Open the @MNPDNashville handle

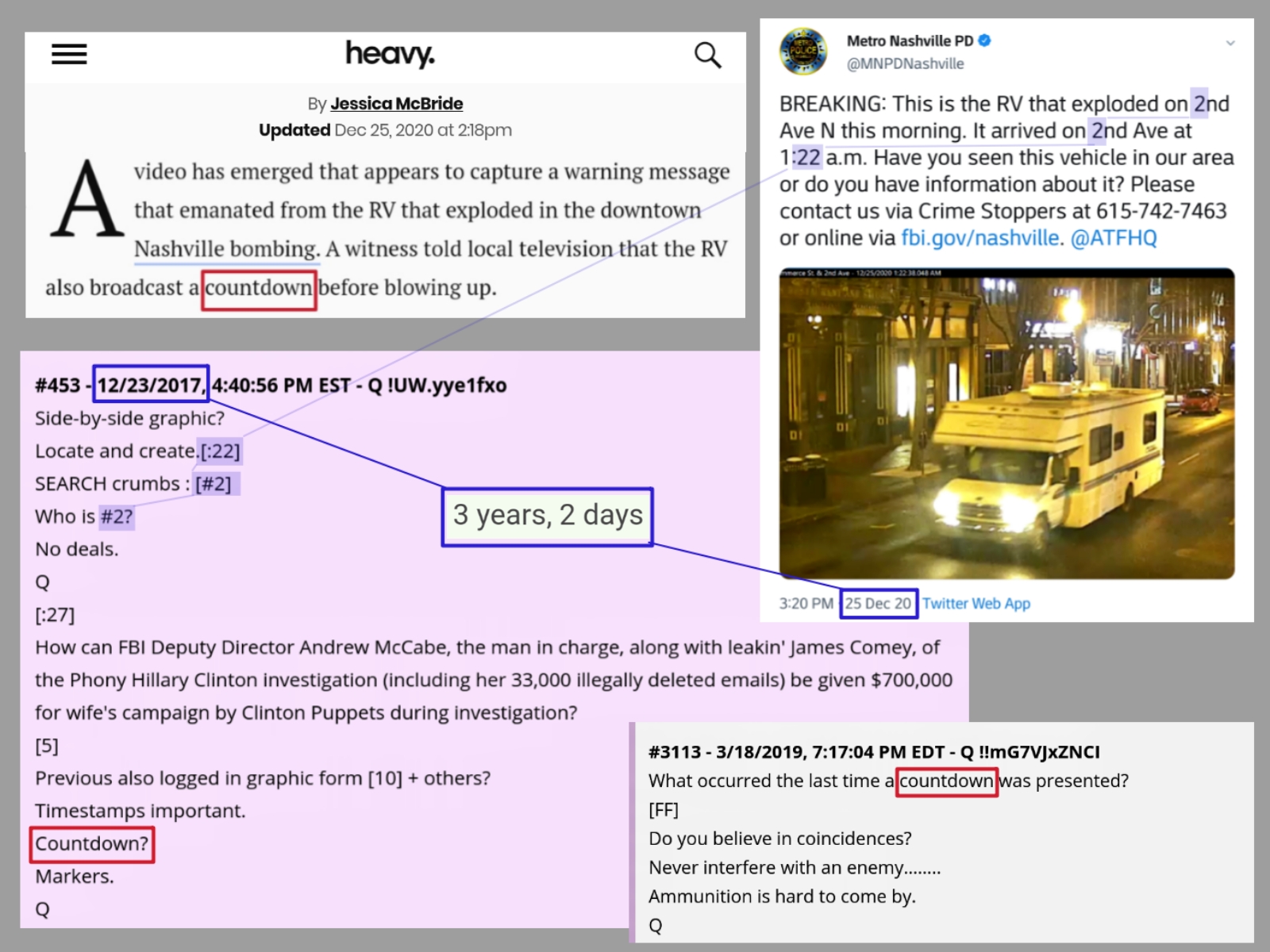905,64
